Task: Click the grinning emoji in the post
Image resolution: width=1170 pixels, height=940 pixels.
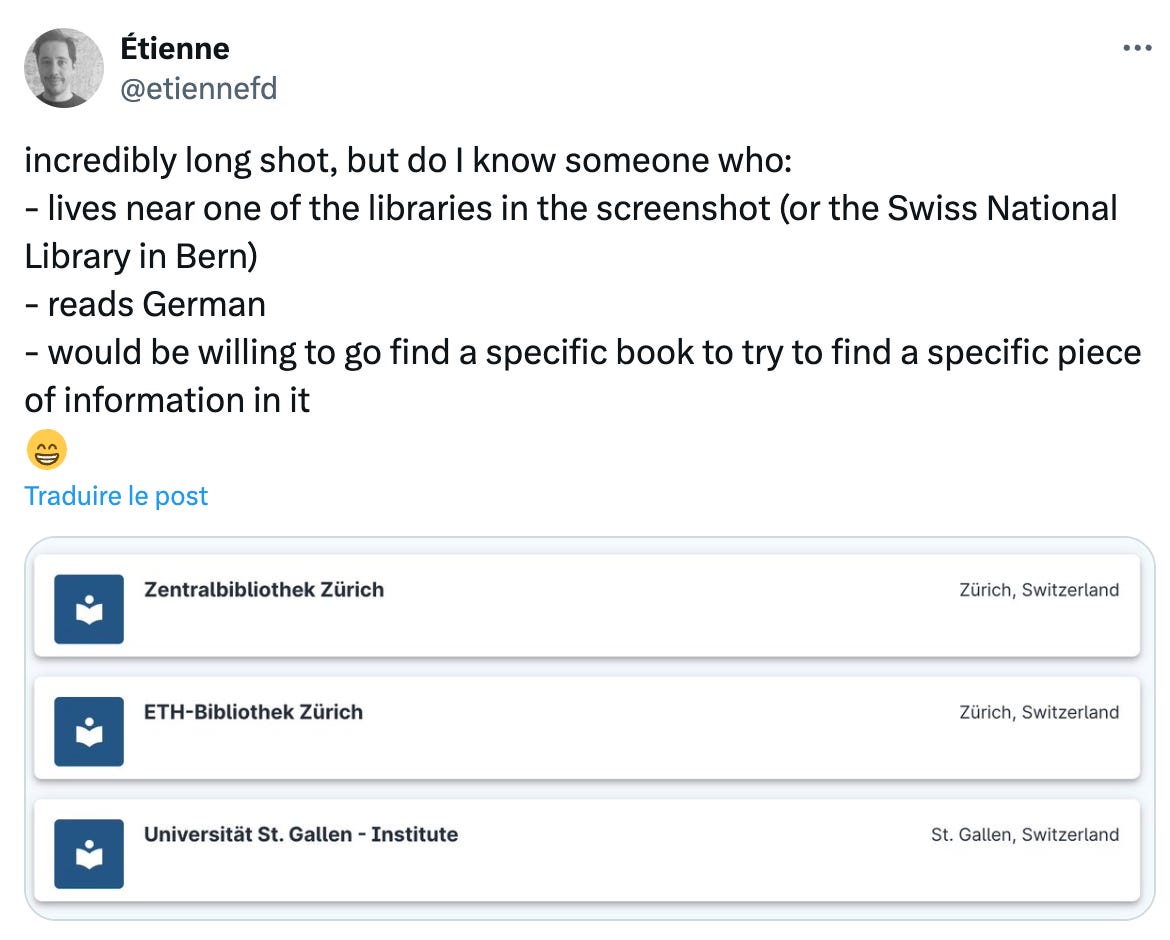Action: pos(46,451)
